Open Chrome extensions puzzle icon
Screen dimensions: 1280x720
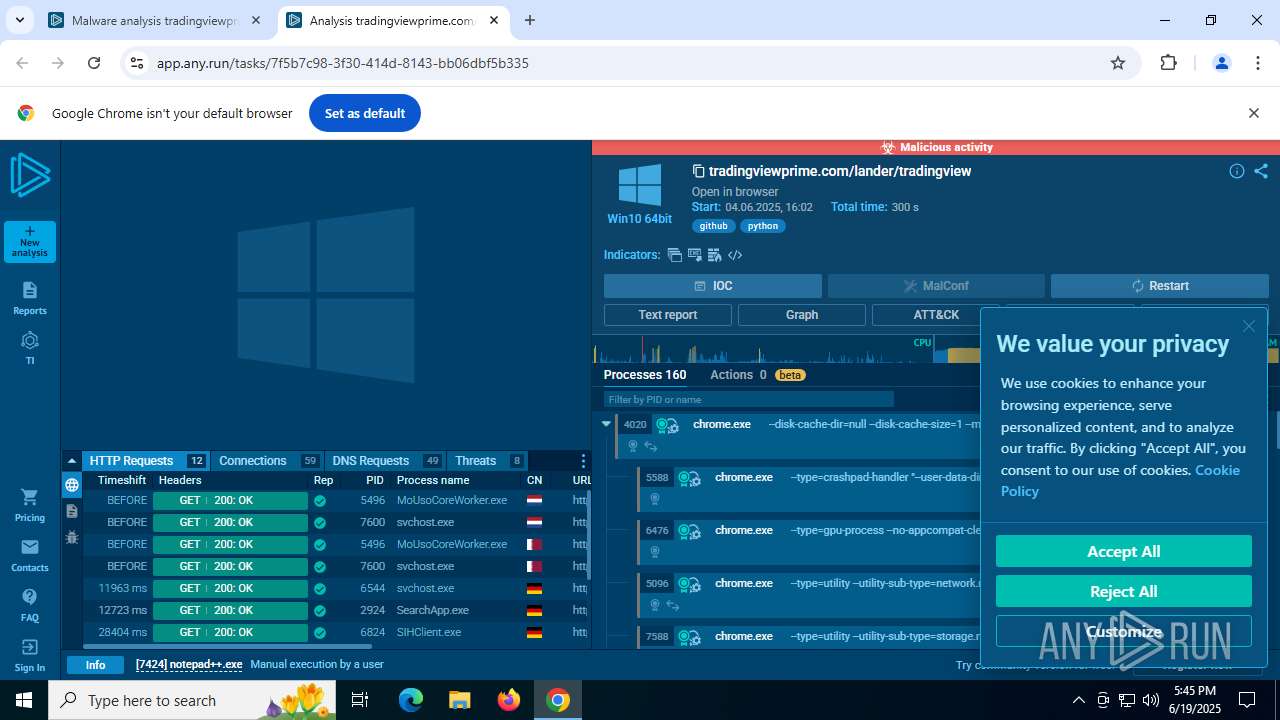(x=1169, y=63)
